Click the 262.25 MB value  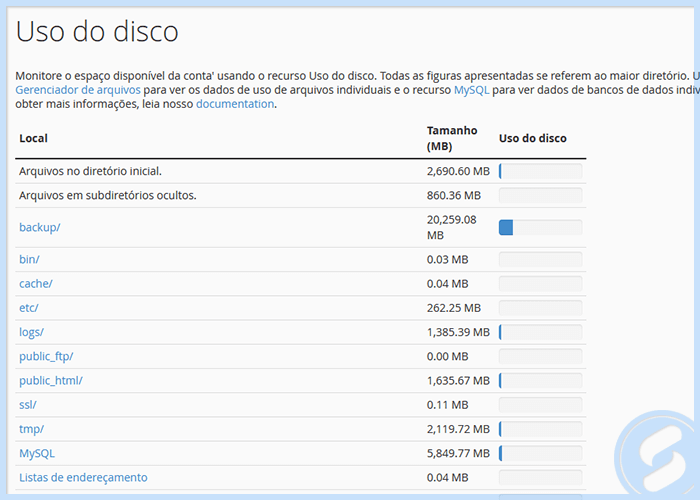click(x=454, y=308)
